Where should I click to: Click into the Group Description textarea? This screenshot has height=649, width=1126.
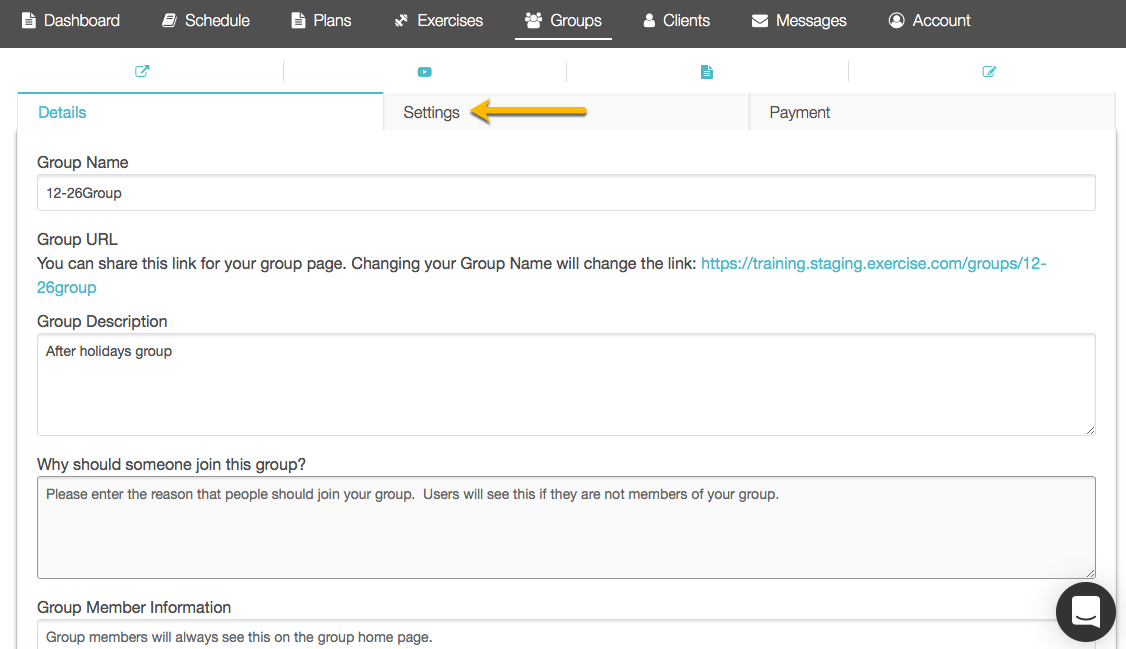(x=566, y=384)
